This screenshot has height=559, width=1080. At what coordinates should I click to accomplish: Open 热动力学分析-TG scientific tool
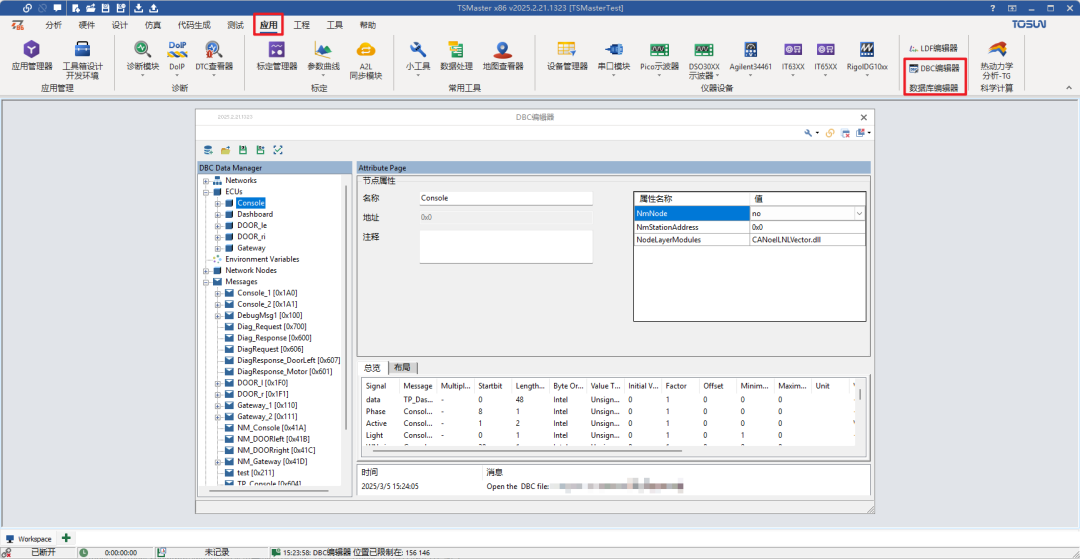pyautogui.click(x=997, y=59)
